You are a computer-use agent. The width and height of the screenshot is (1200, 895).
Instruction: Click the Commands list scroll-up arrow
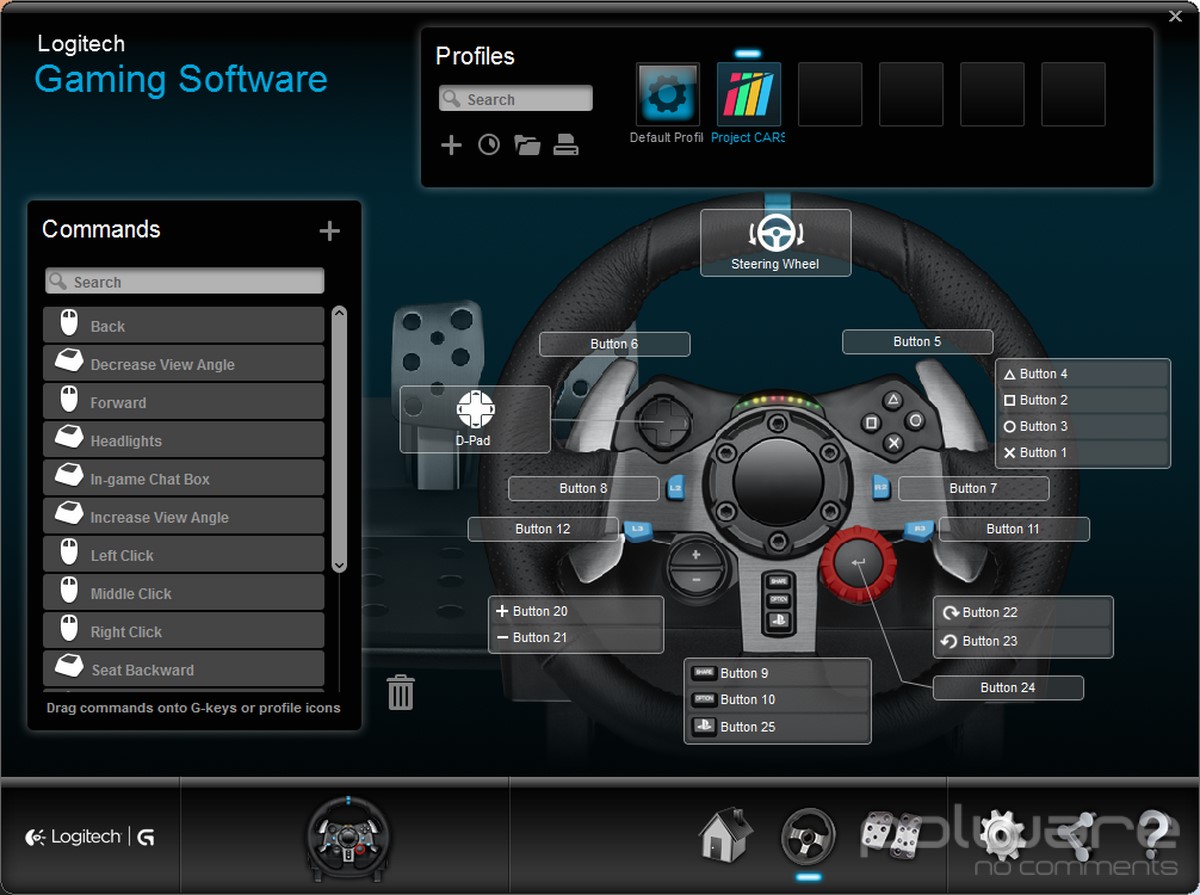(339, 314)
